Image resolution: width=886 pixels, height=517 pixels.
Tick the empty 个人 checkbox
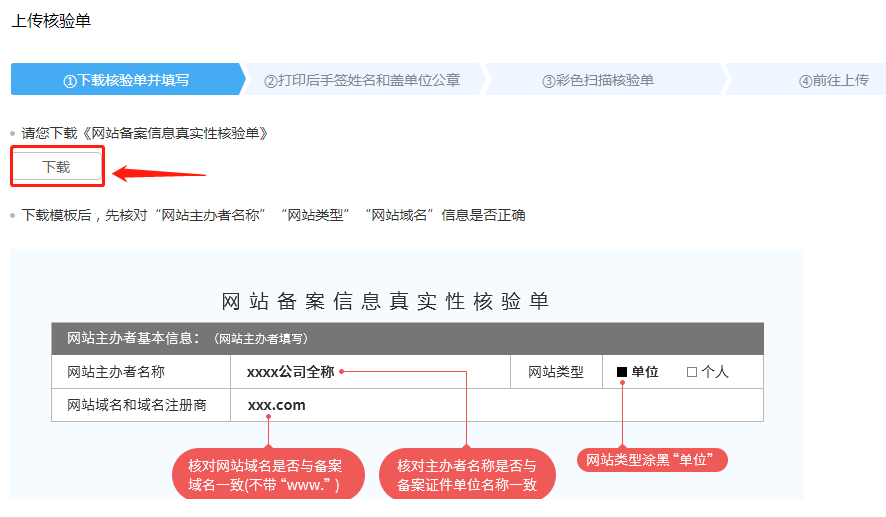click(691, 372)
